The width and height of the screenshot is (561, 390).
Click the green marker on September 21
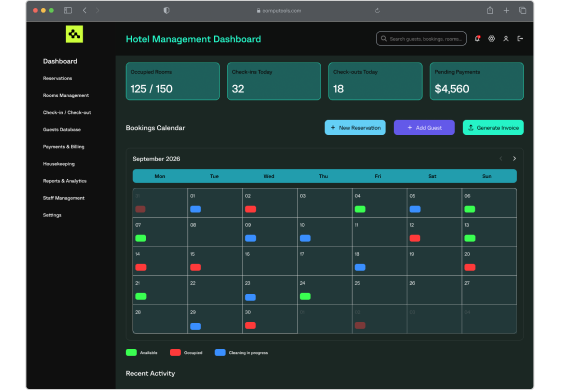coord(141,296)
